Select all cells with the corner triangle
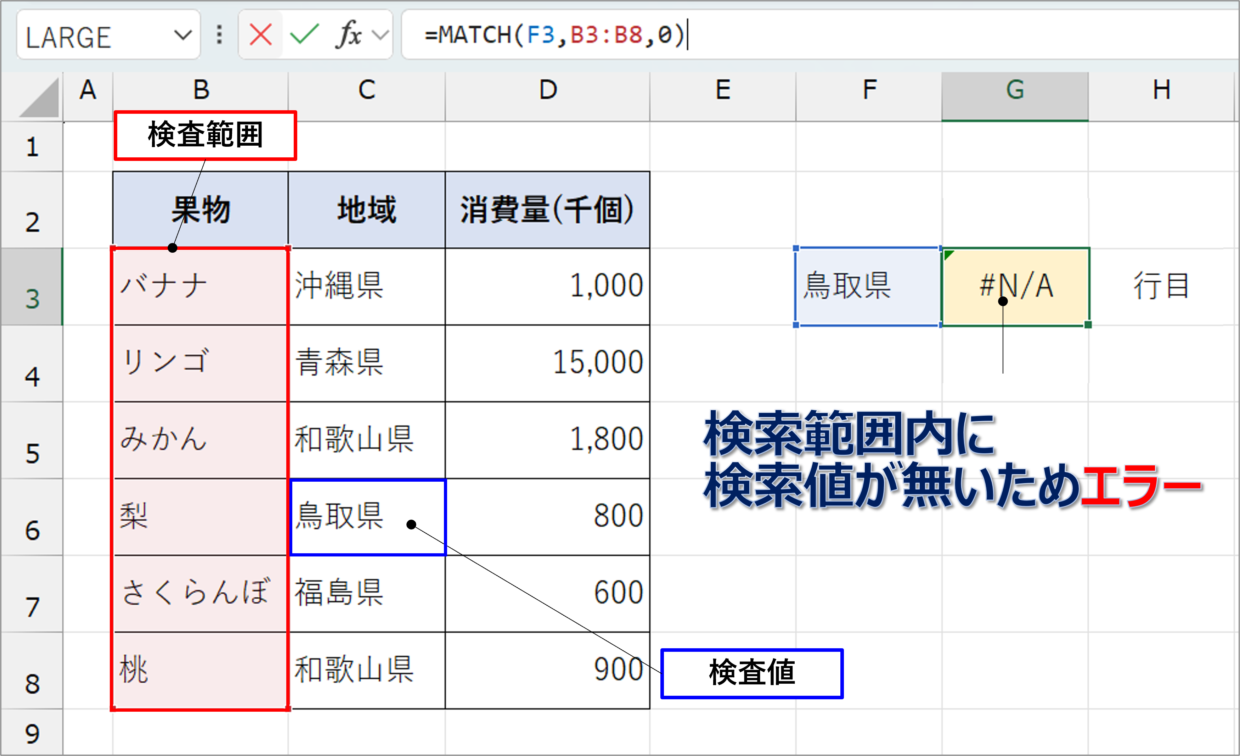Viewport: 1240px width, 756px height. (38, 97)
